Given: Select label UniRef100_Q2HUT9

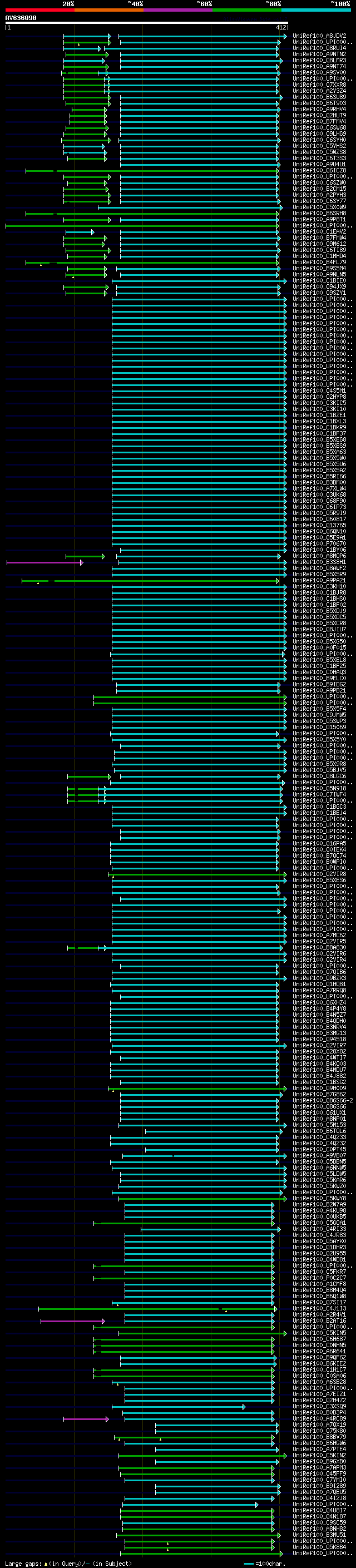Looking at the screenshot, I should [319, 115].
